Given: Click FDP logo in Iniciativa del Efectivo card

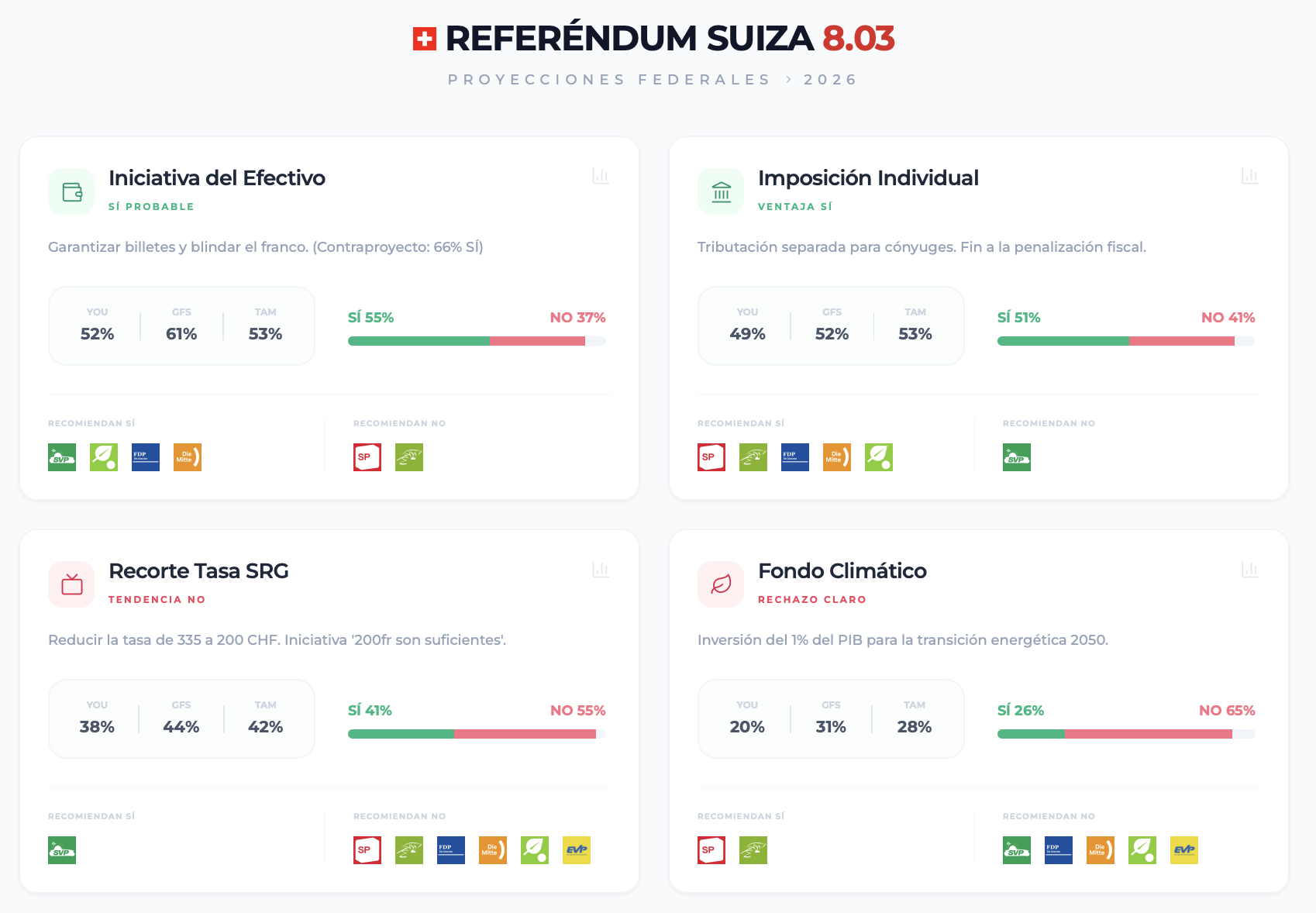Looking at the screenshot, I should coord(145,457).
